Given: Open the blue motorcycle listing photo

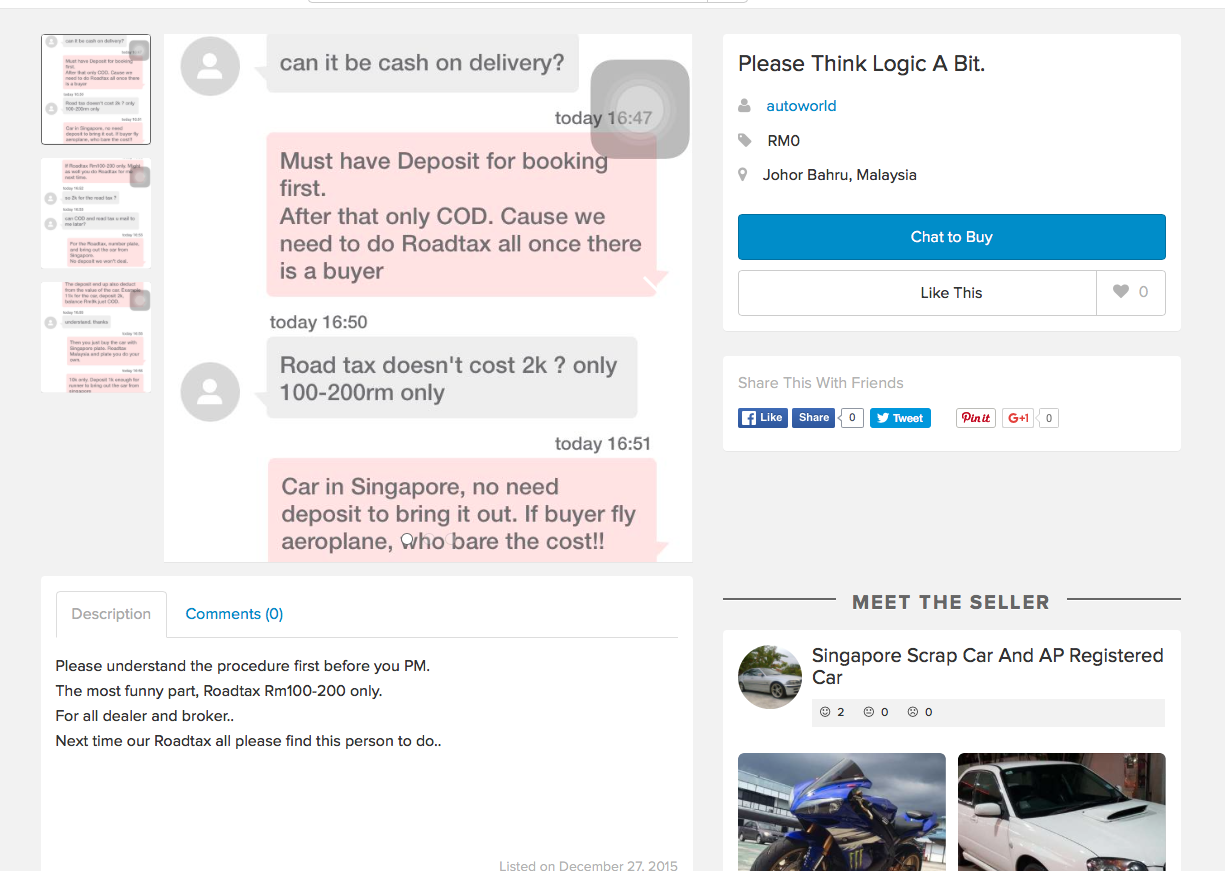Looking at the screenshot, I should coord(841,811).
